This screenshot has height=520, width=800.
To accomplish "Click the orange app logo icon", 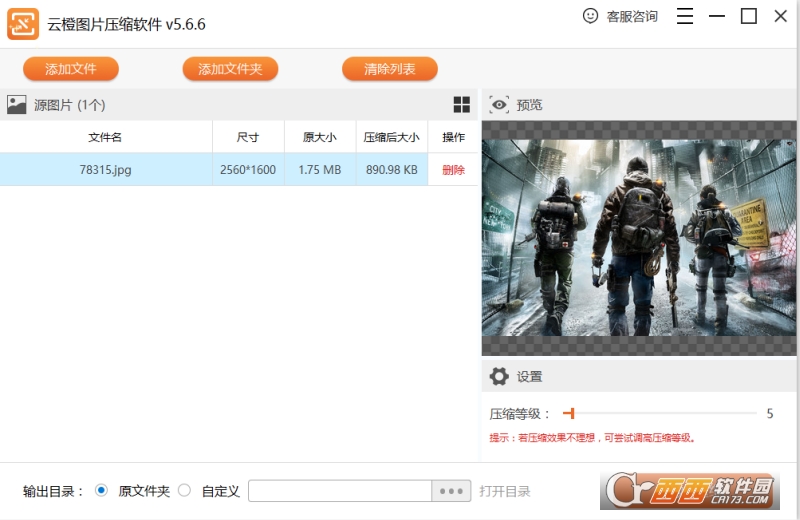I will pyautogui.click(x=23, y=23).
